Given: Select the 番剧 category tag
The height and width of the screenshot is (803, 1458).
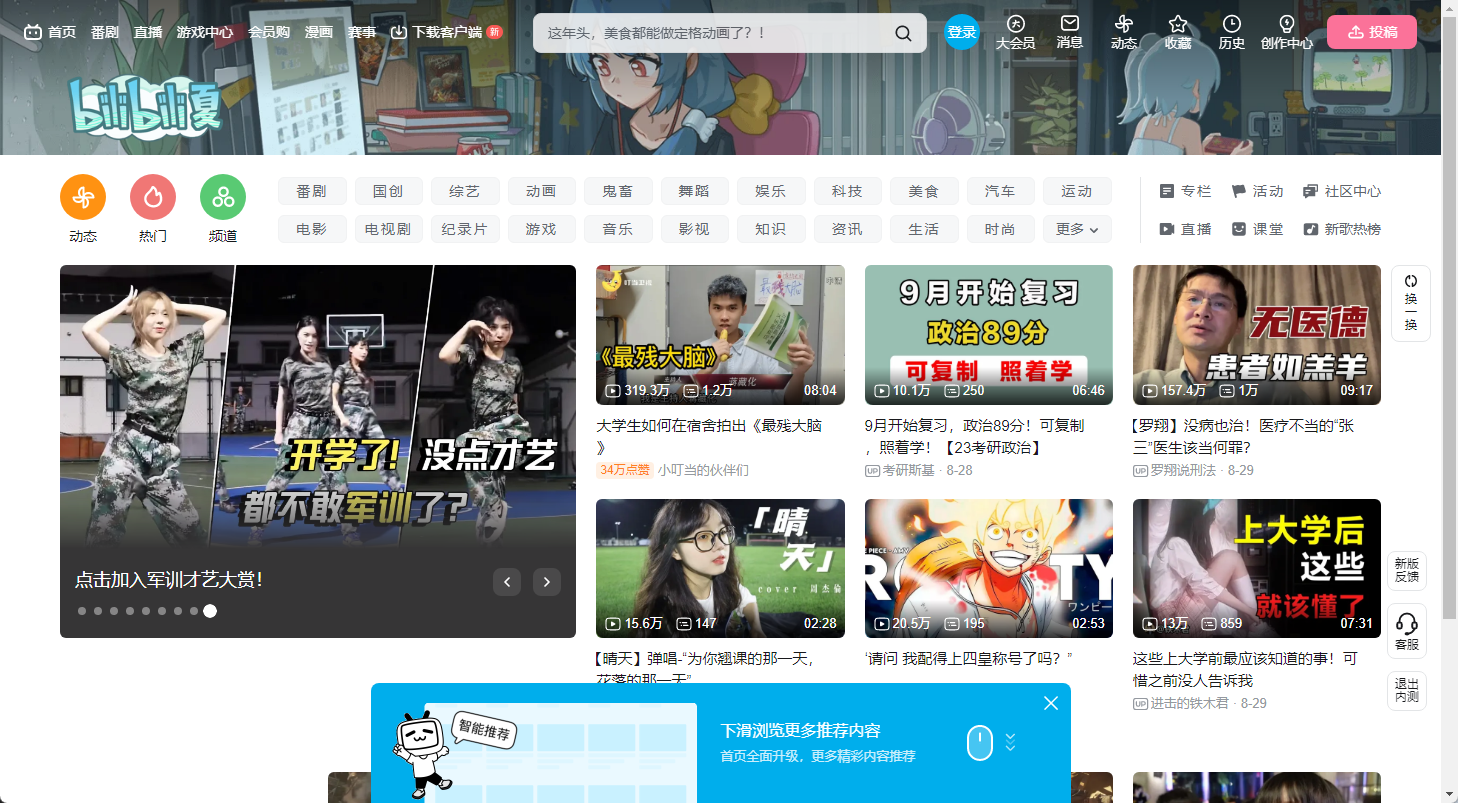Looking at the screenshot, I should point(312,191).
